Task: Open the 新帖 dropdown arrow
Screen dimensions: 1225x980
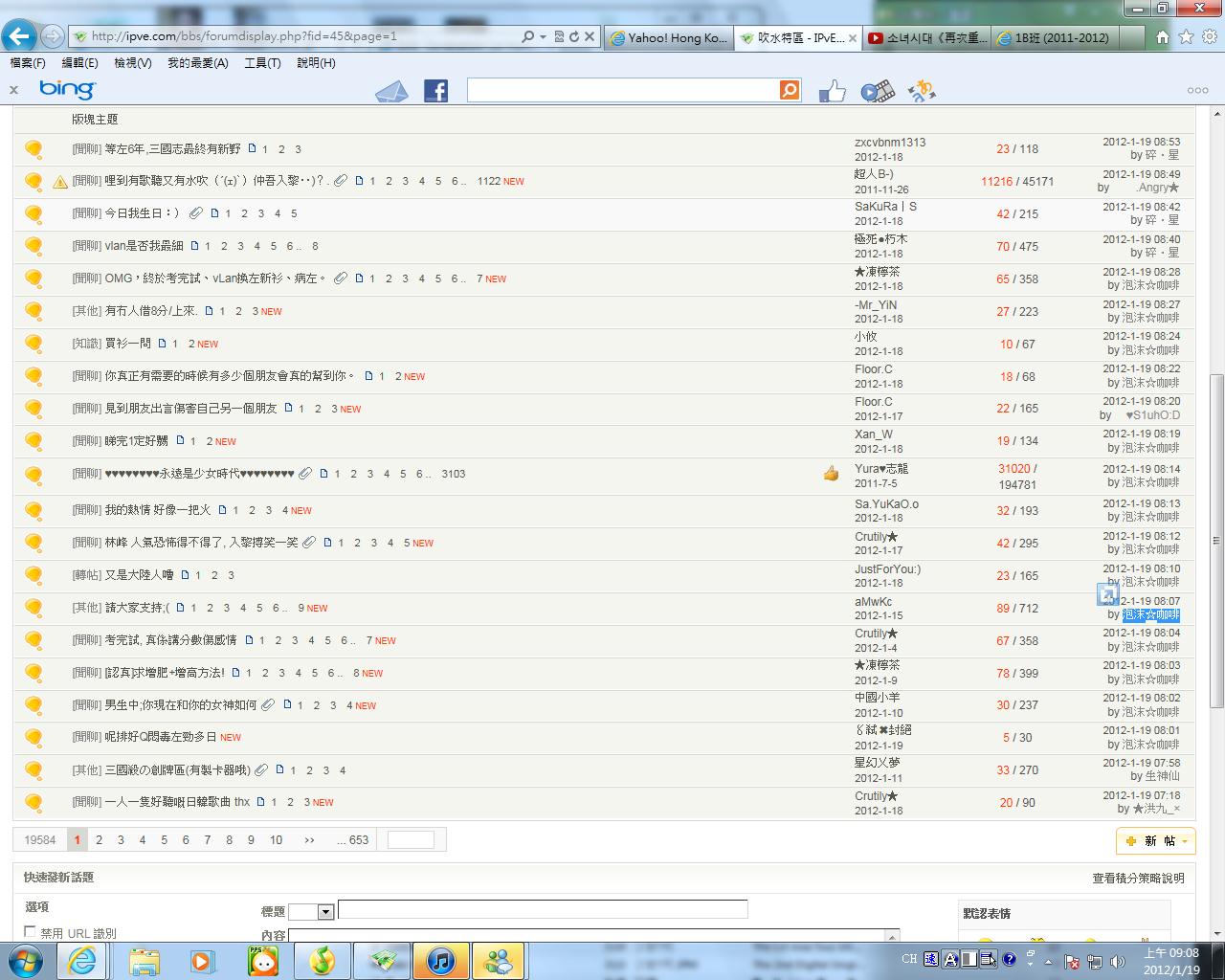Action: 1185,841
